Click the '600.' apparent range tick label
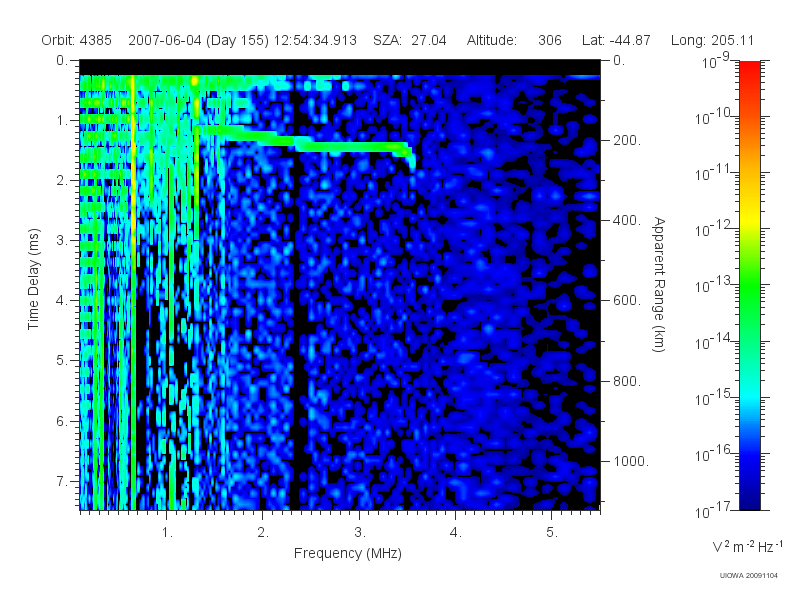This screenshot has width=800, height=600. 627,301
